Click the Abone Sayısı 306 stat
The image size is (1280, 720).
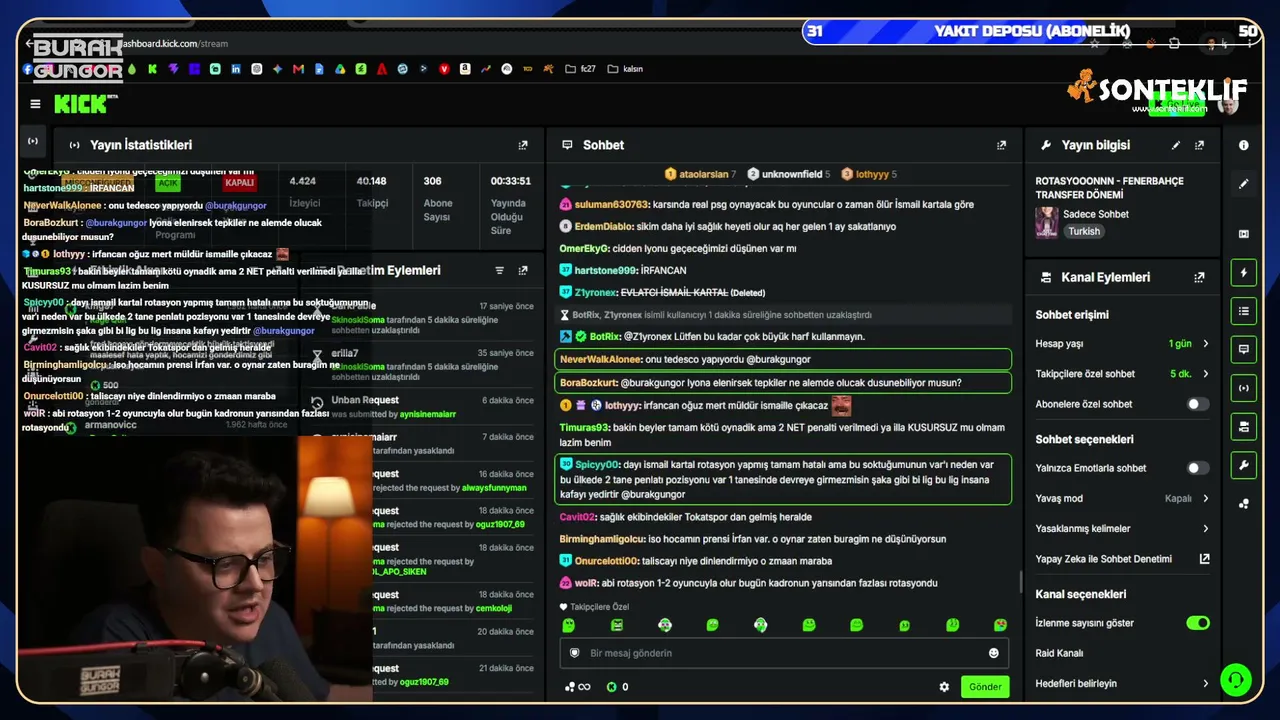pos(438,200)
